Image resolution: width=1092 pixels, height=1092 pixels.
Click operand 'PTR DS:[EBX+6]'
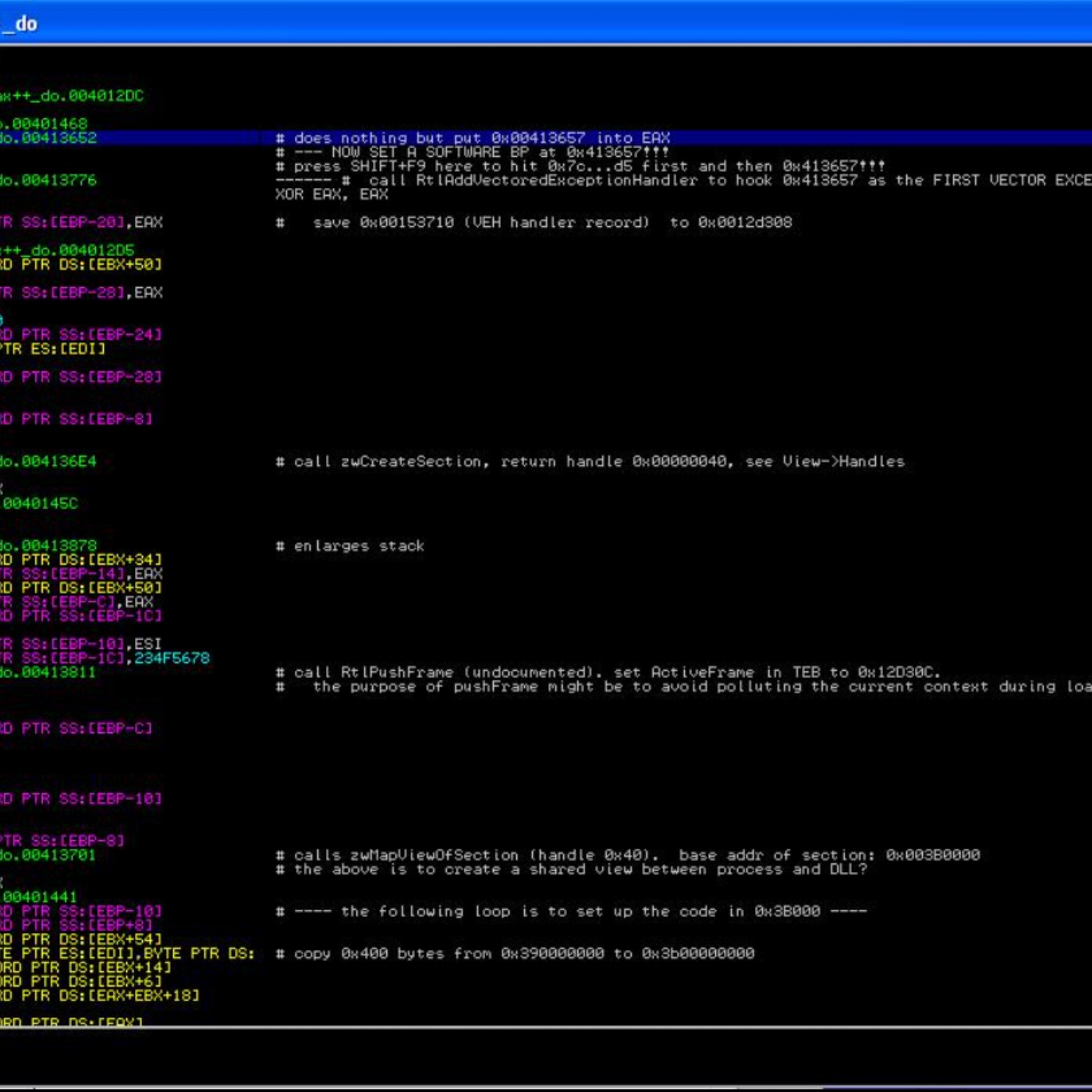coord(97,980)
